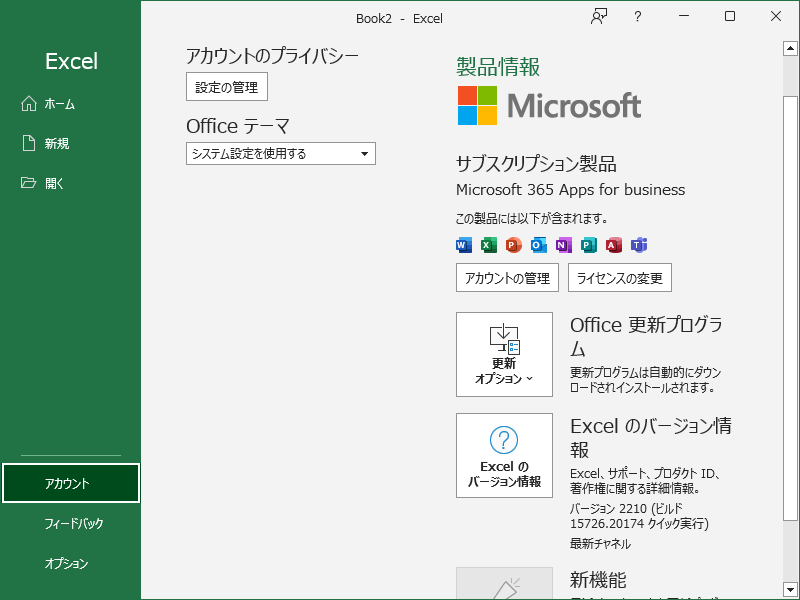Click the 製品情報 heading

[x=498, y=67]
